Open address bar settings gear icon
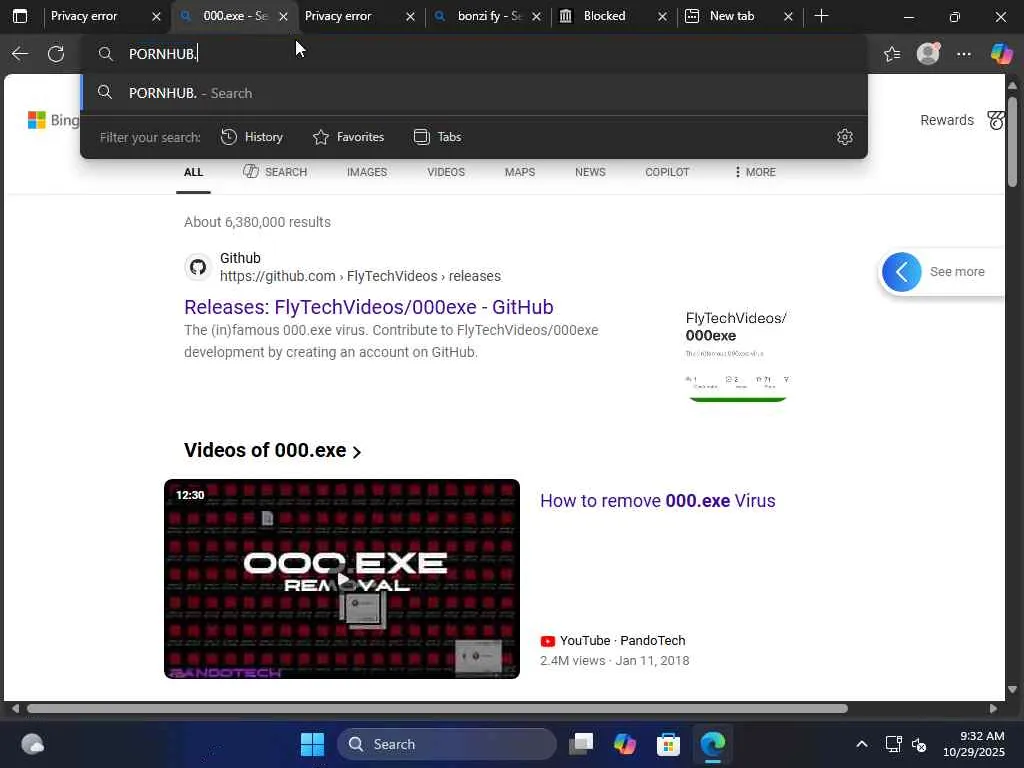The height and width of the screenshot is (768, 1024). pyautogui.click(x=844, y=137)
